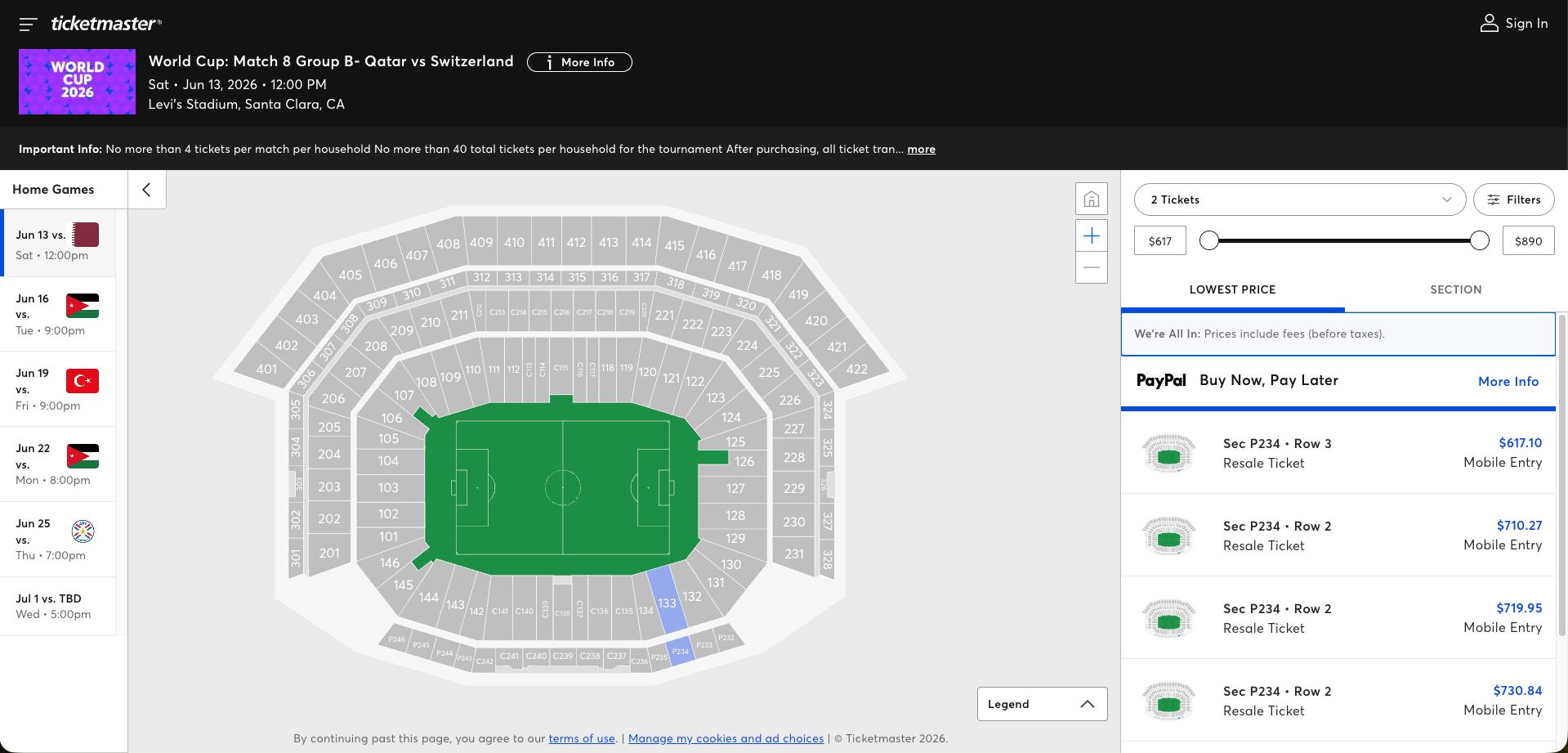Viewport: 1568px width, 753px height.
Task: Reset the seat map with the home icon
Action: coord(1091,199)
